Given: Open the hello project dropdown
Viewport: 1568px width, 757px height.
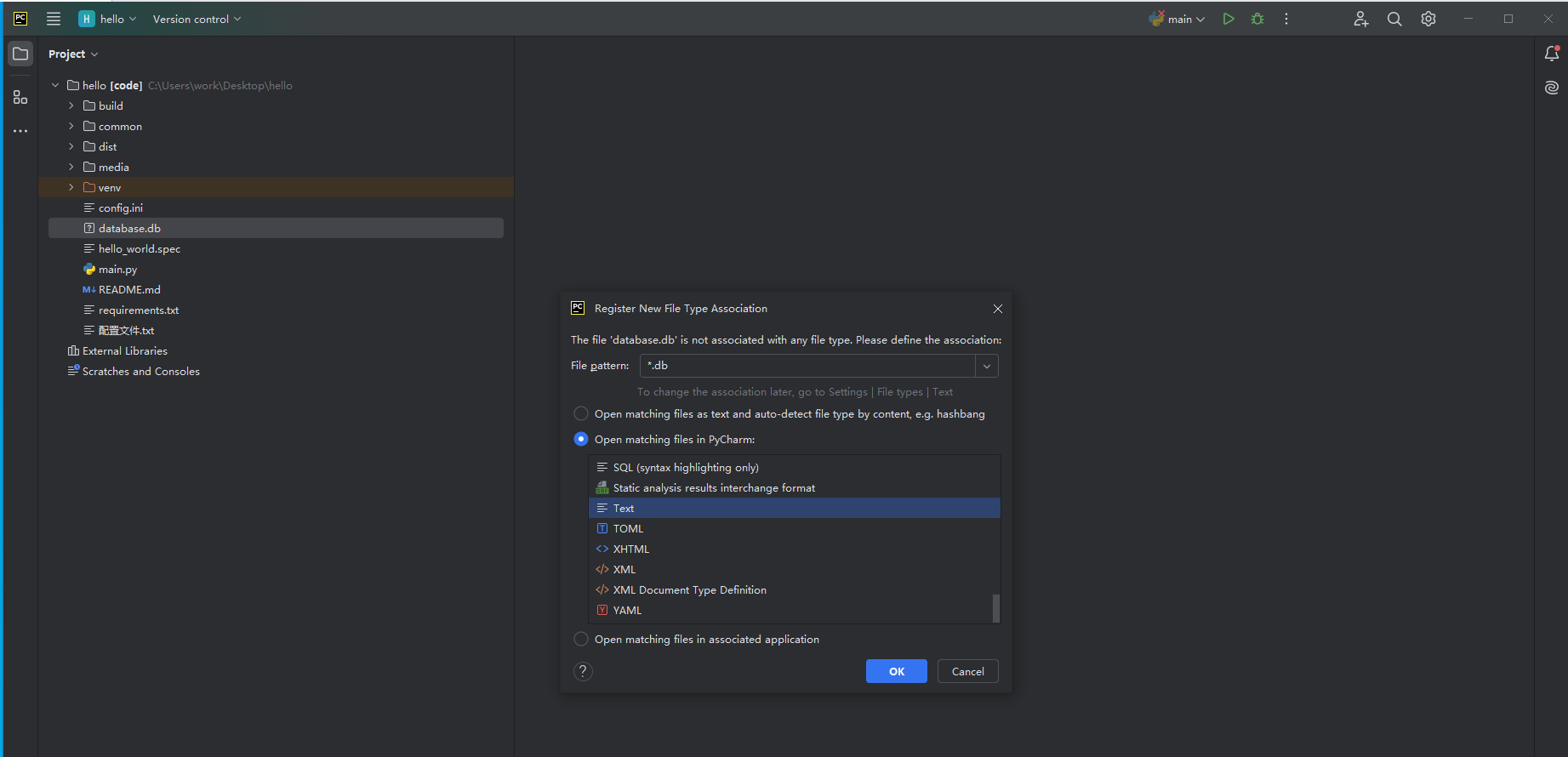Looking at the screenshot, I should (108, 19).
